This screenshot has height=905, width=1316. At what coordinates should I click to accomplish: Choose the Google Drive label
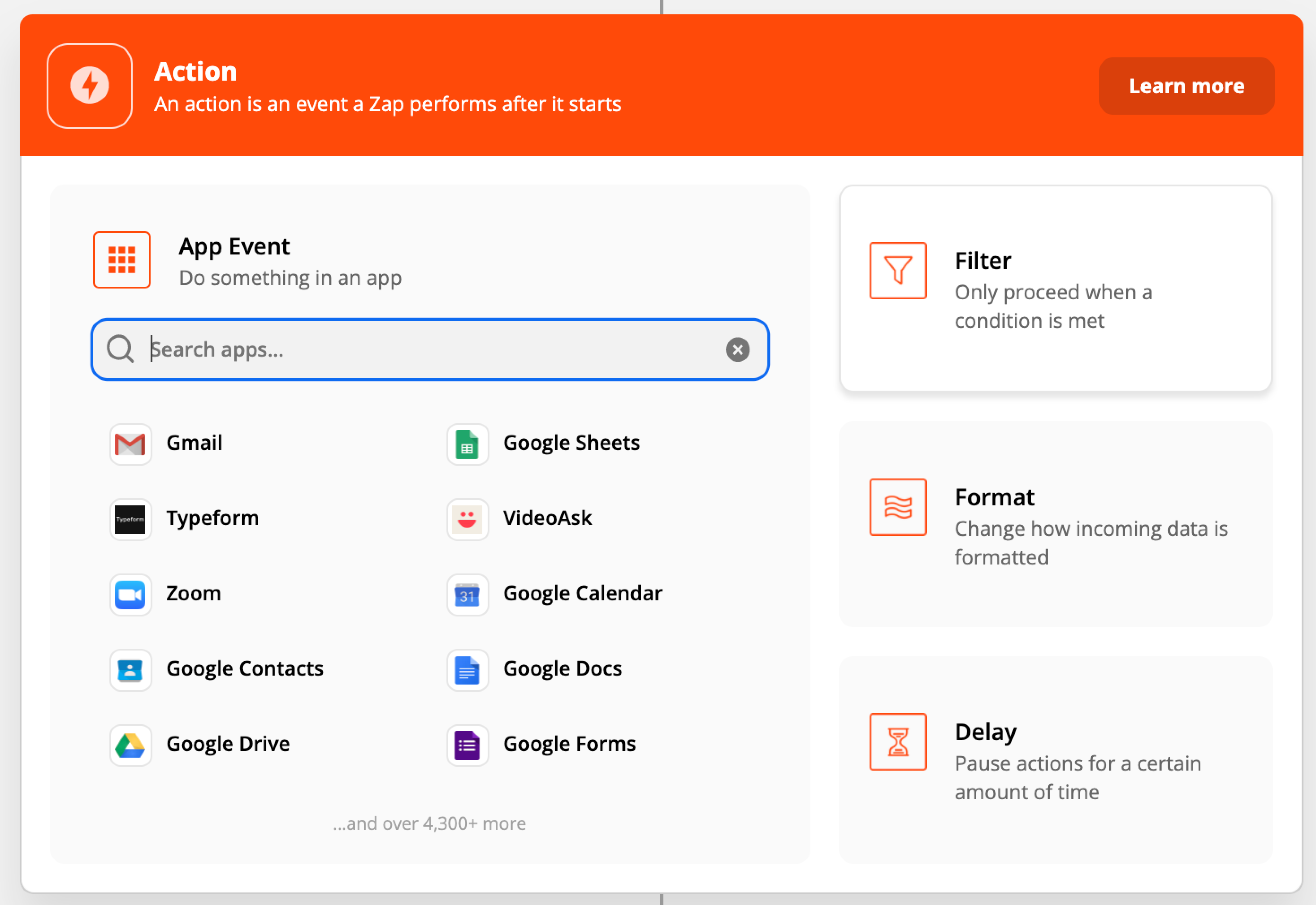[228, 745]
